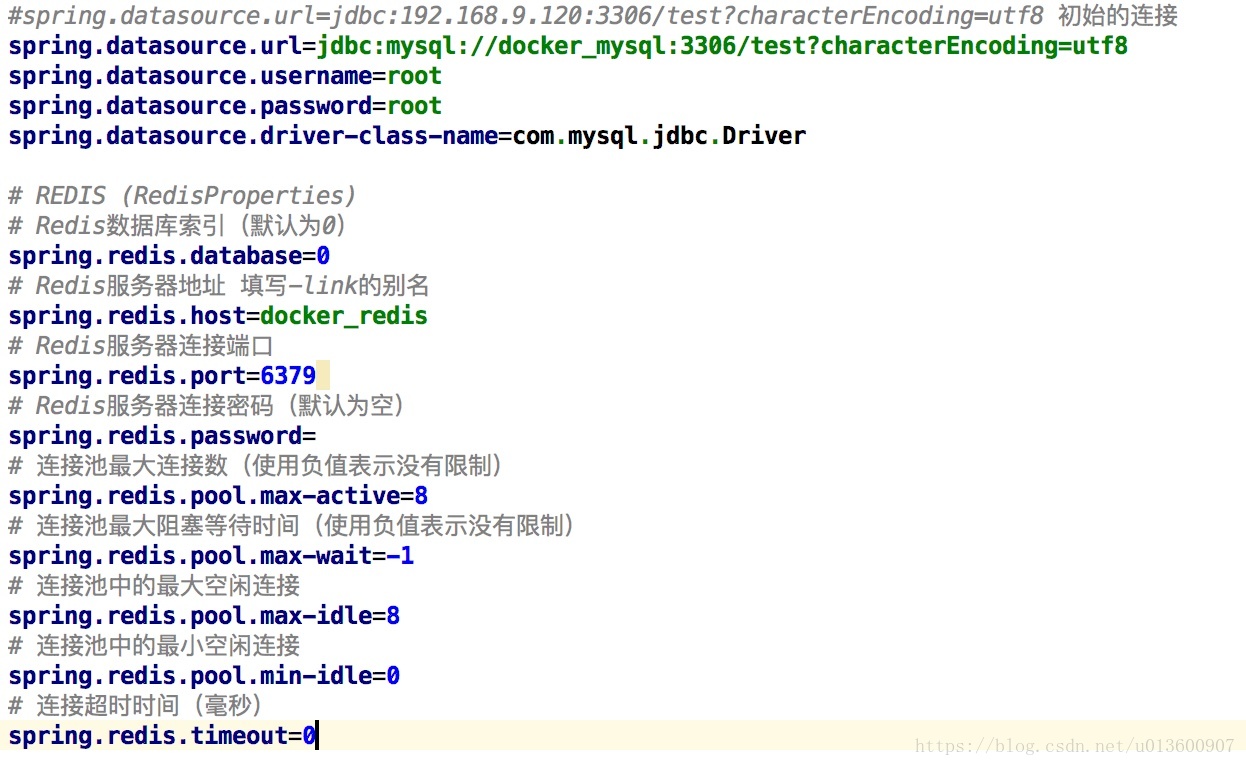Click the spring.redis.pool.min-idle=0 line
The width and height of the screenshot is (1246, 766).
pyautogui.click(x=204, y=676)
